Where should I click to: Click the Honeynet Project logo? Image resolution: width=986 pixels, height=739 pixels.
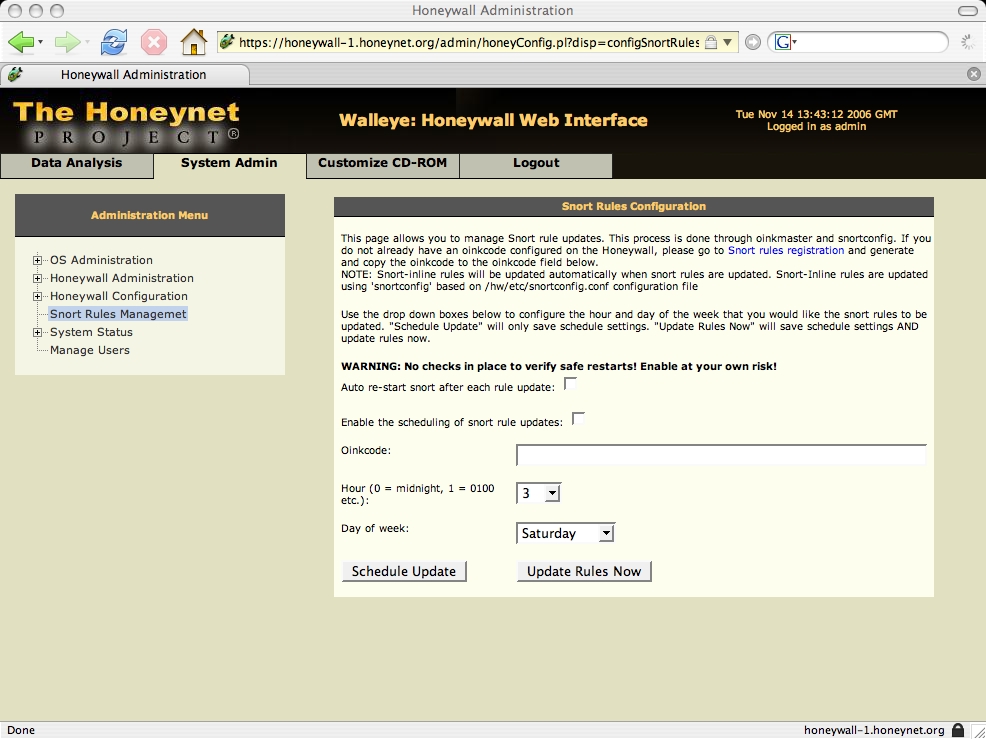126,122
